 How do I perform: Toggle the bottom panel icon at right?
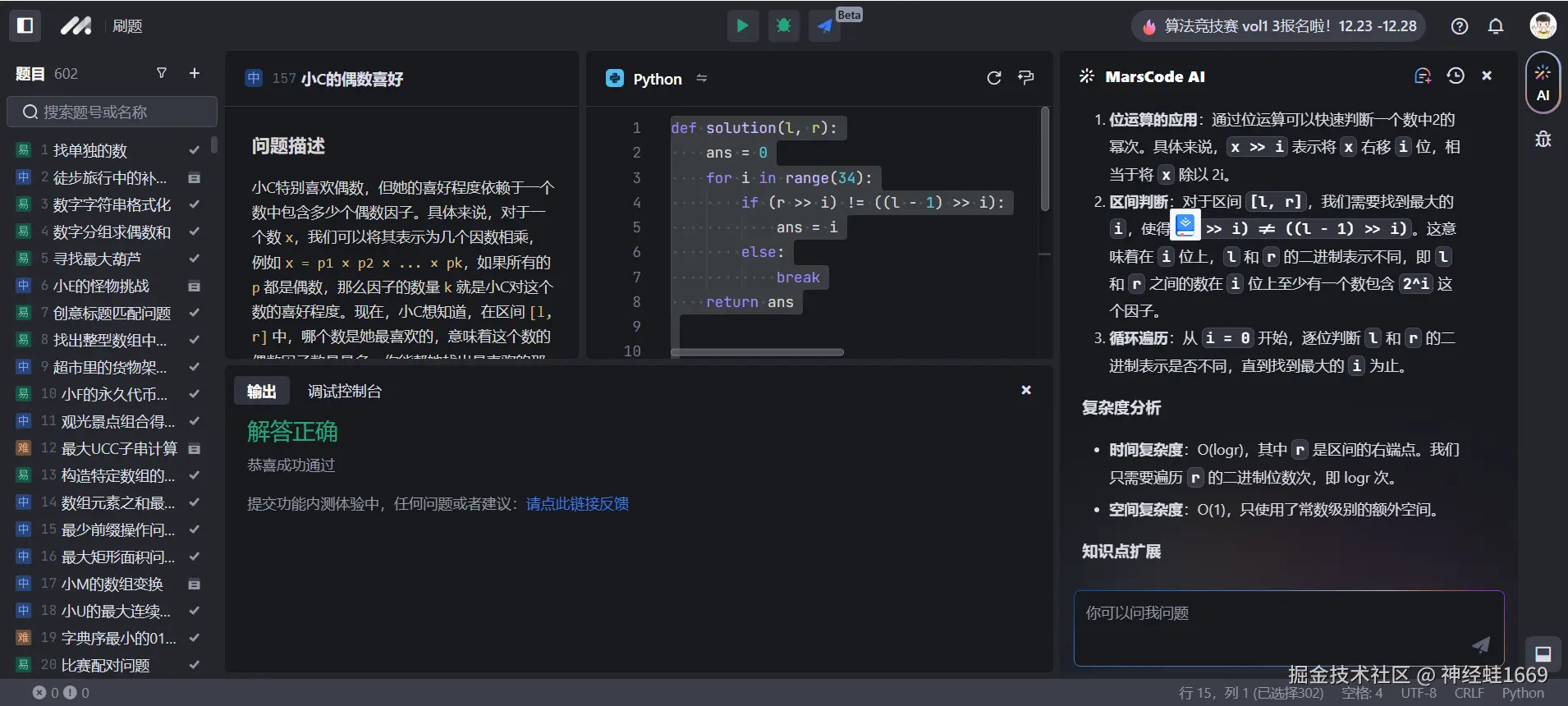[1543, 653]
